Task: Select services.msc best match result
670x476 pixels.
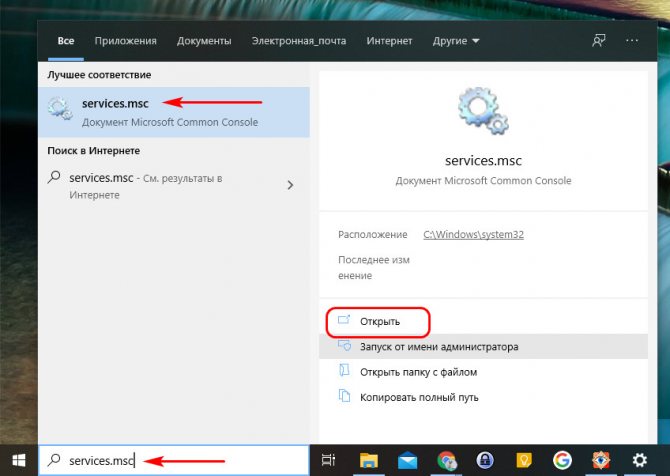Action: 174,112
